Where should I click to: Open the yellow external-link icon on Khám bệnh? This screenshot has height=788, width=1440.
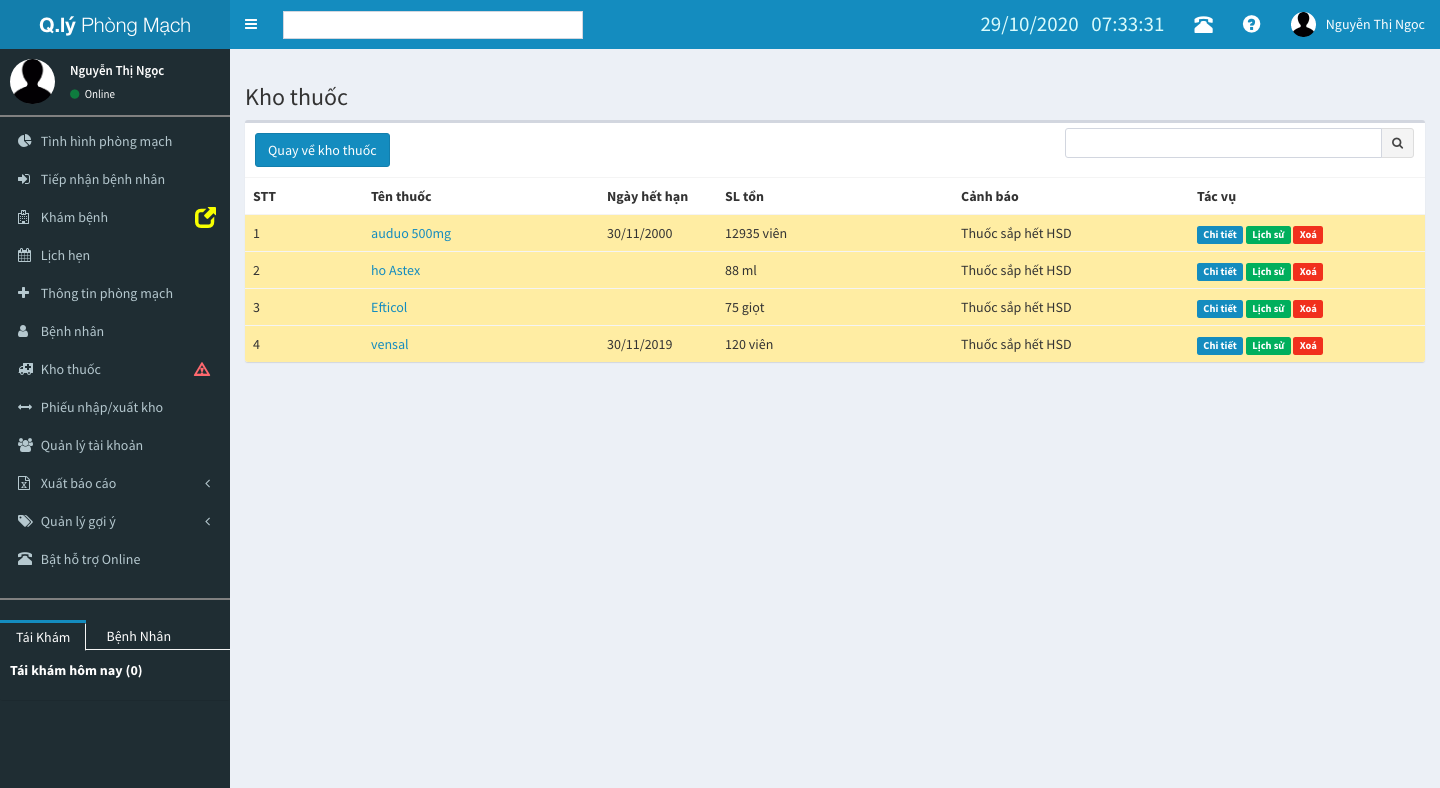205,217
